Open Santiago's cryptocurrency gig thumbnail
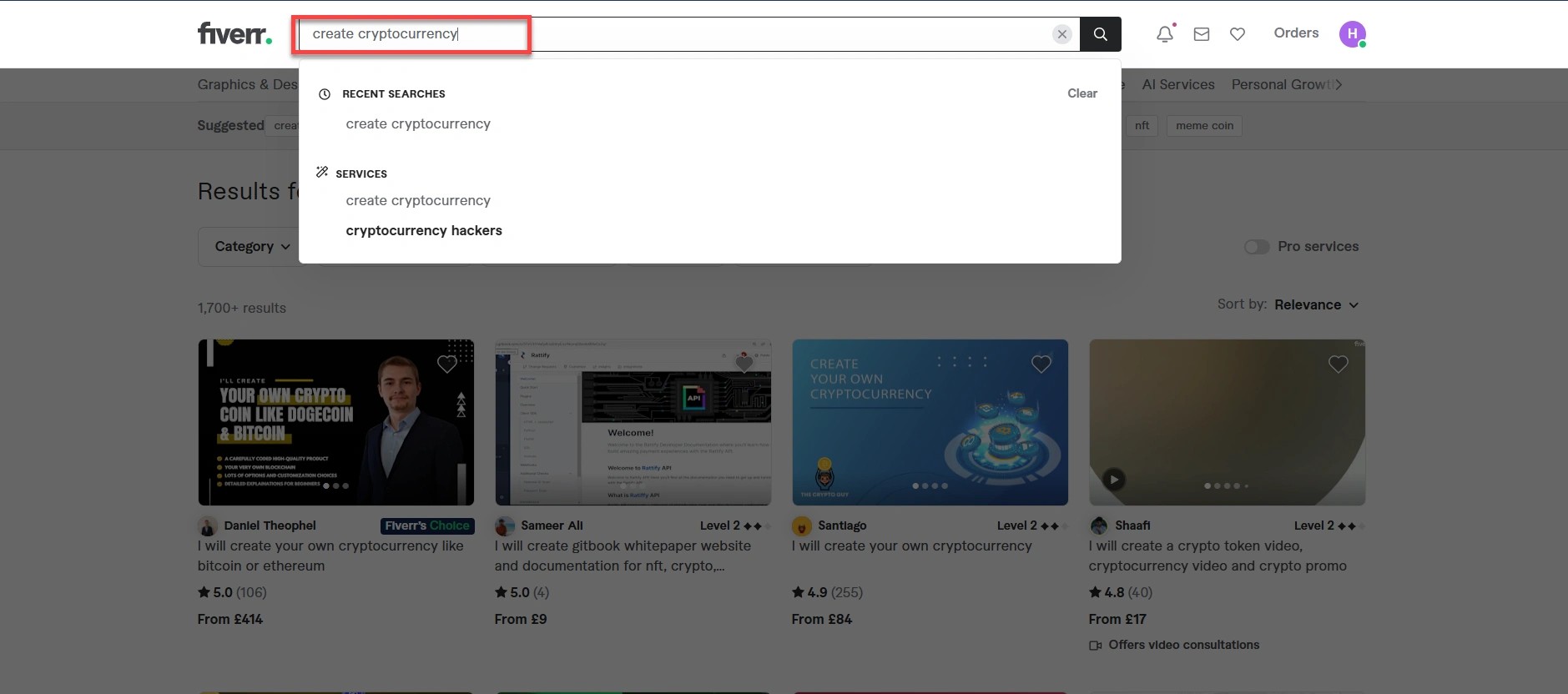The width and height of the screenshot is (1568, 694). (x=930, y=422)
